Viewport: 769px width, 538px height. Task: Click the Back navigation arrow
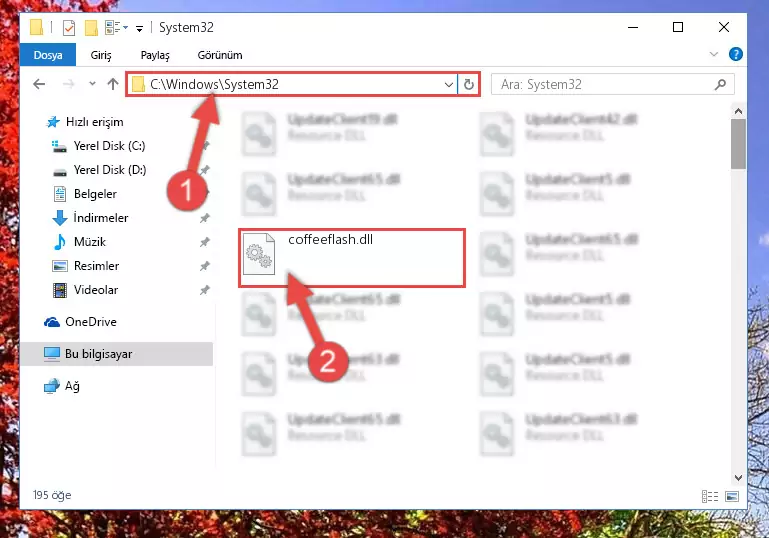[39, 84]
